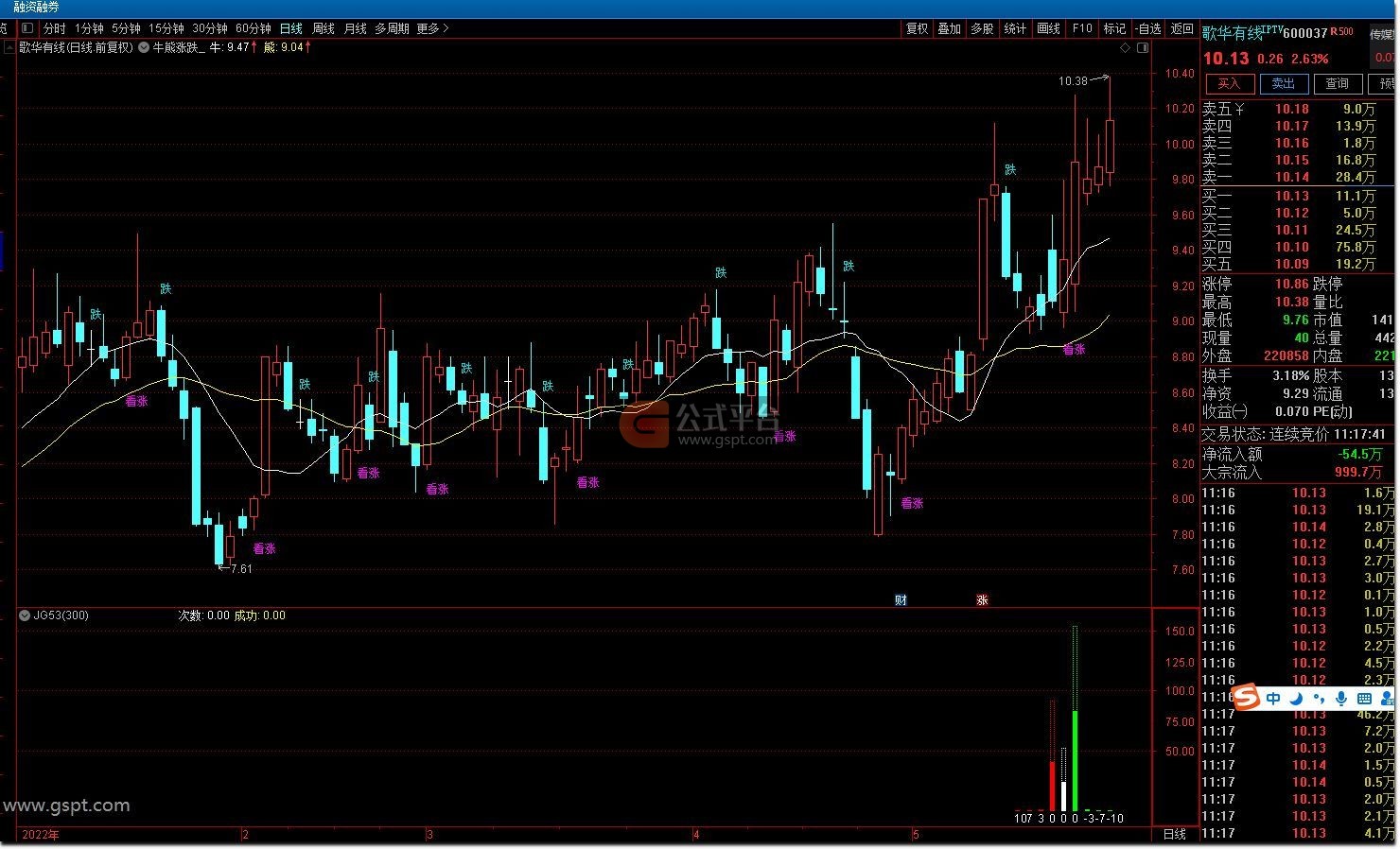The height and width of the screenshot is (849, 1400).
Task: Click the 买一 bid price 10.13
Action: click(1291, 196)
